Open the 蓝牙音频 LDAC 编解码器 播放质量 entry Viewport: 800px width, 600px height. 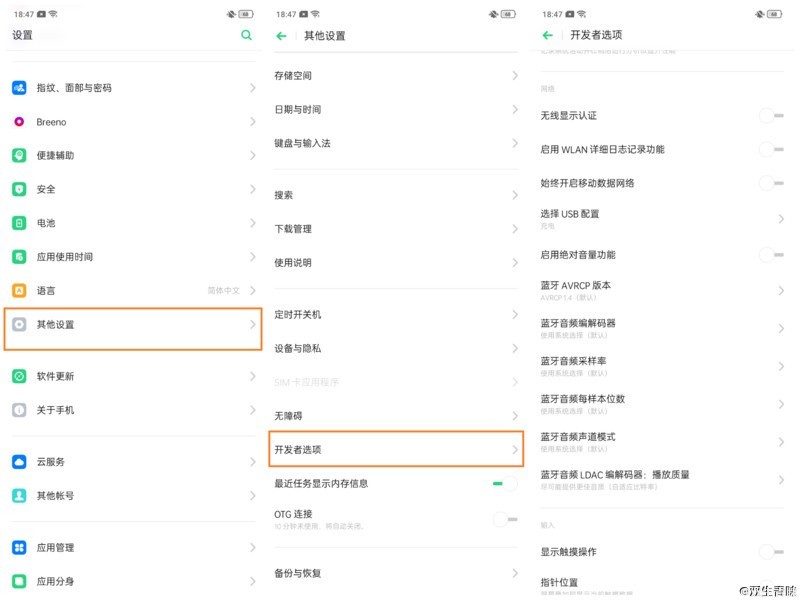(x=662, y=480)
